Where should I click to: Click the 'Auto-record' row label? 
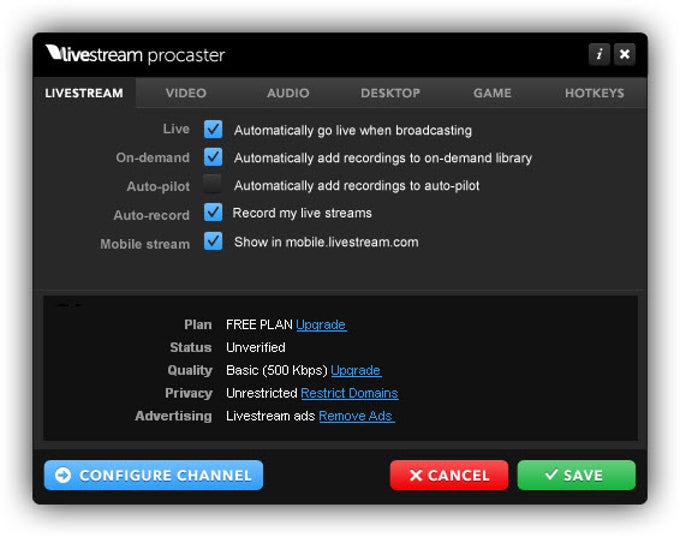[151, 215]
